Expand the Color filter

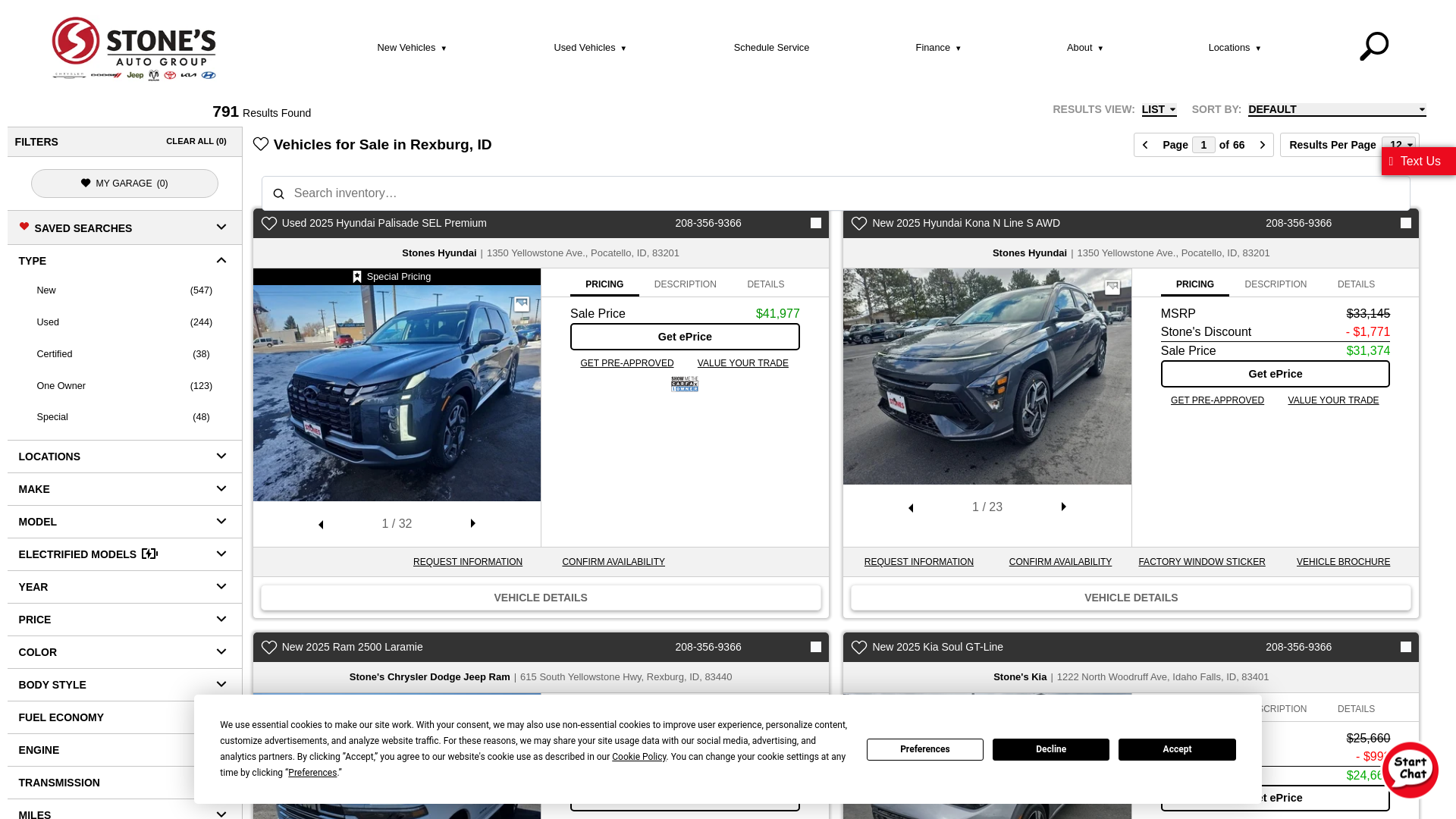coord(124,652)
